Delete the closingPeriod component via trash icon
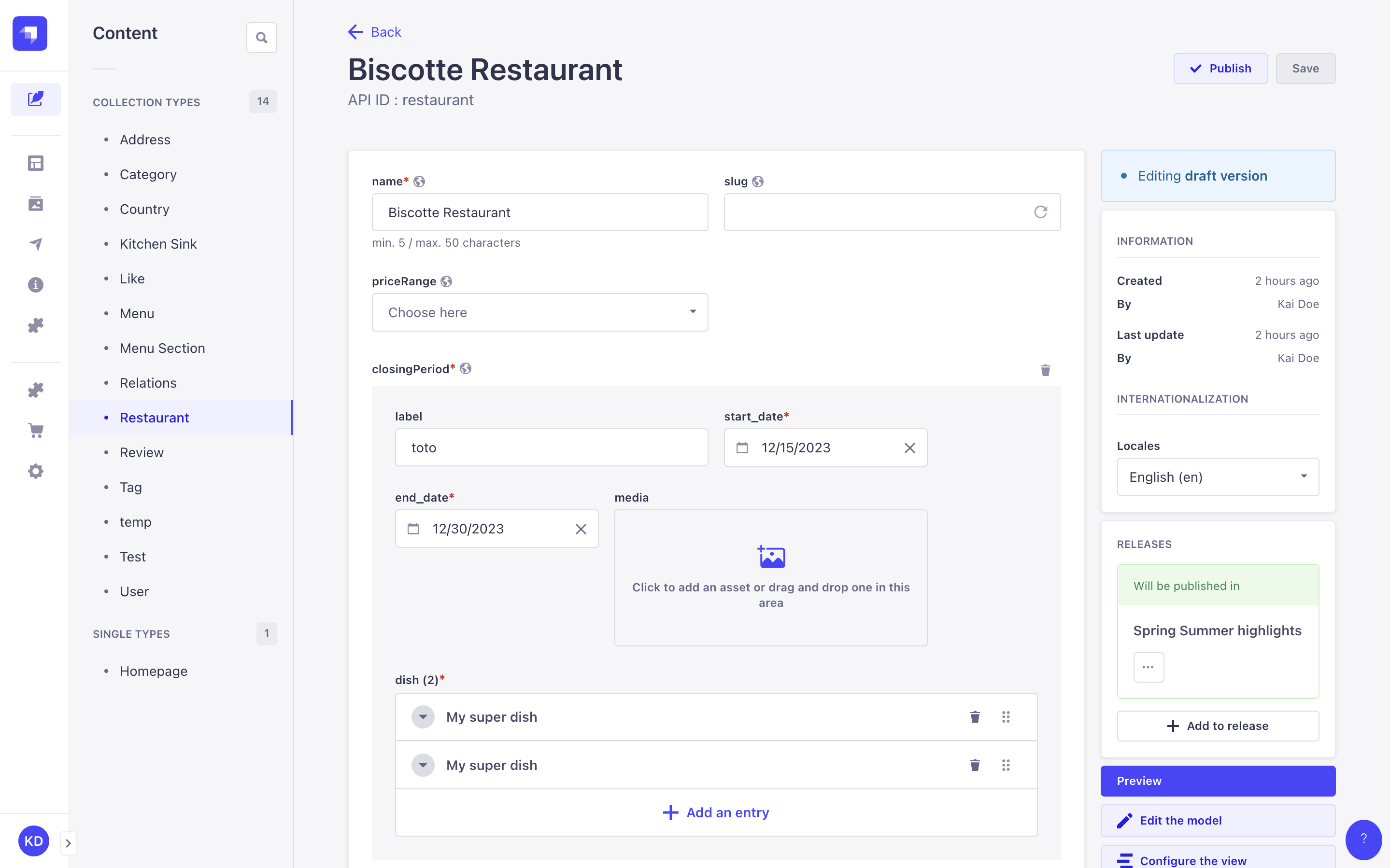The image size is (1390, 868). [1046, 370]
